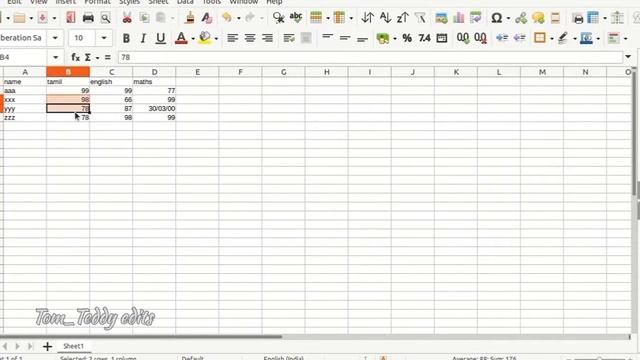The height and width of the screenshot is (360, 640).
Task: Click the Define Print Area icon
Action: (577, 18)
